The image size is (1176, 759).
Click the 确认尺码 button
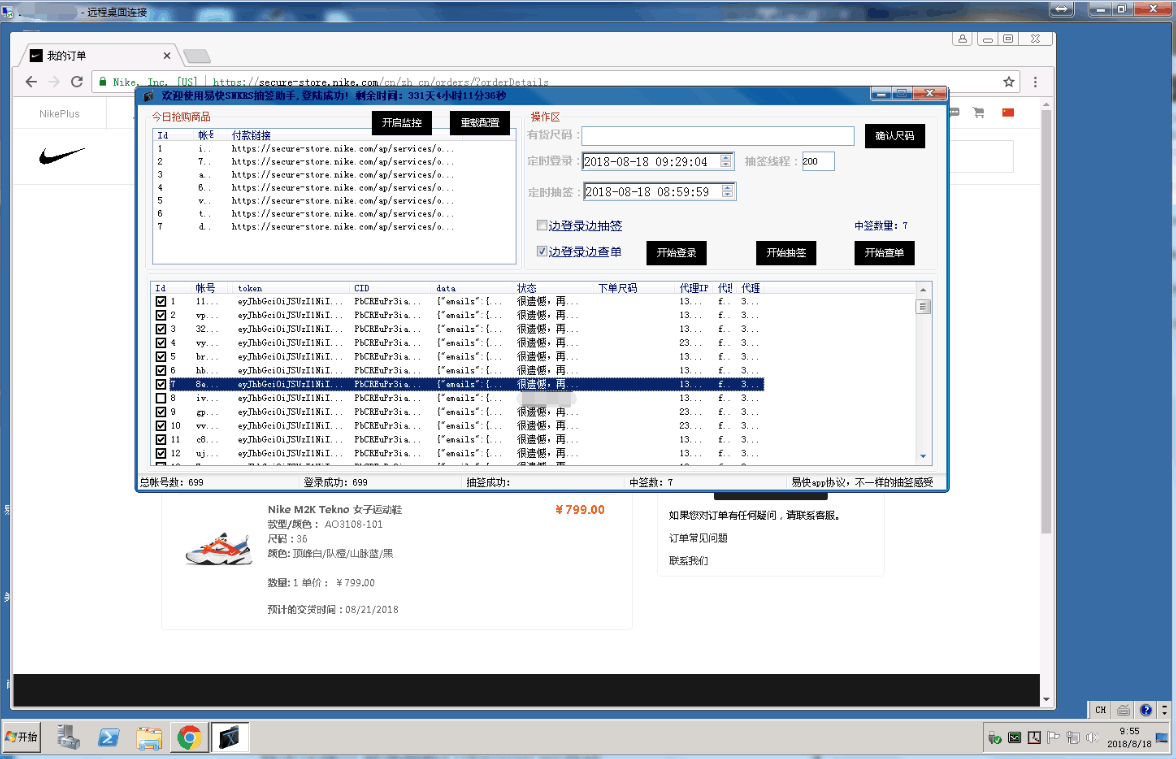895,136
